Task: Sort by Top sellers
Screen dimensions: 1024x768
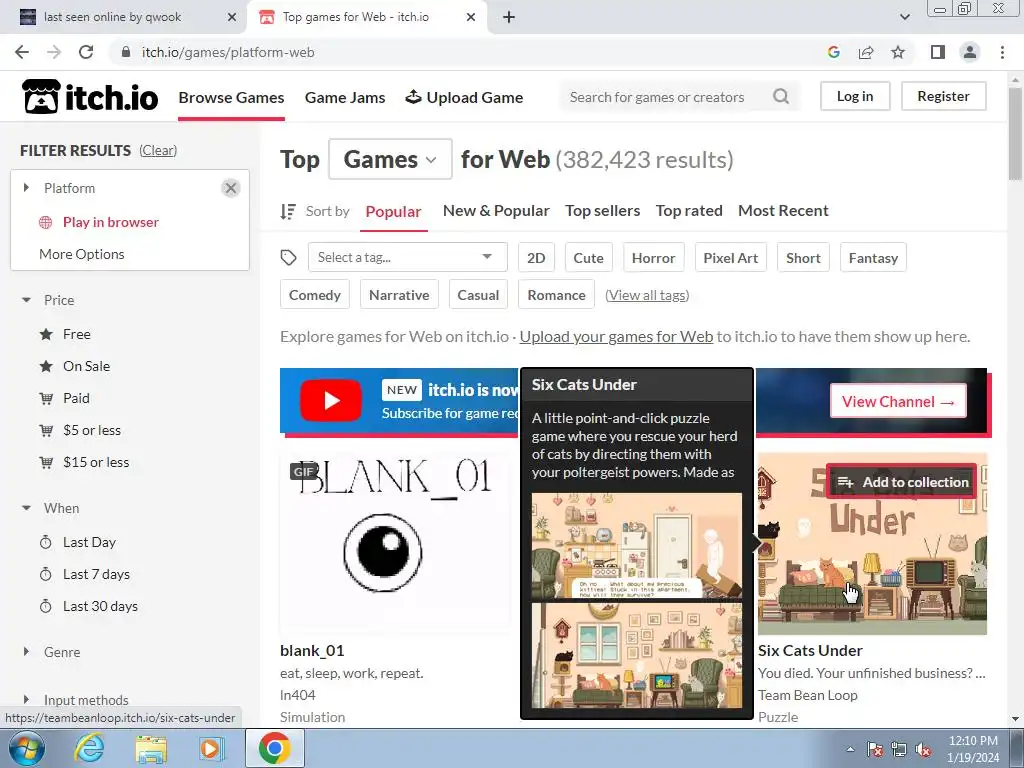Action: click(602, 211)
